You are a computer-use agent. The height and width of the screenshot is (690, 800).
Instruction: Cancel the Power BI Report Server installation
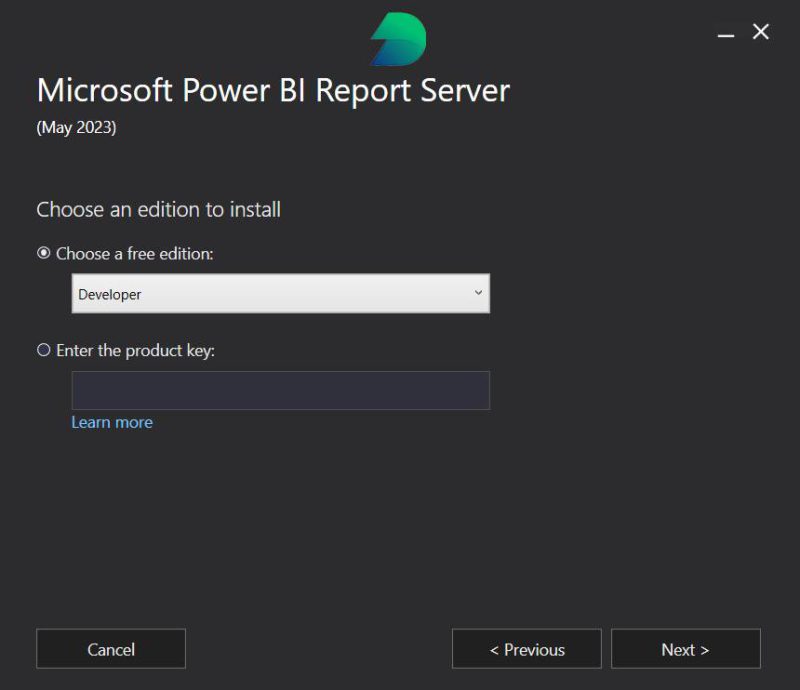pos(110,649)
